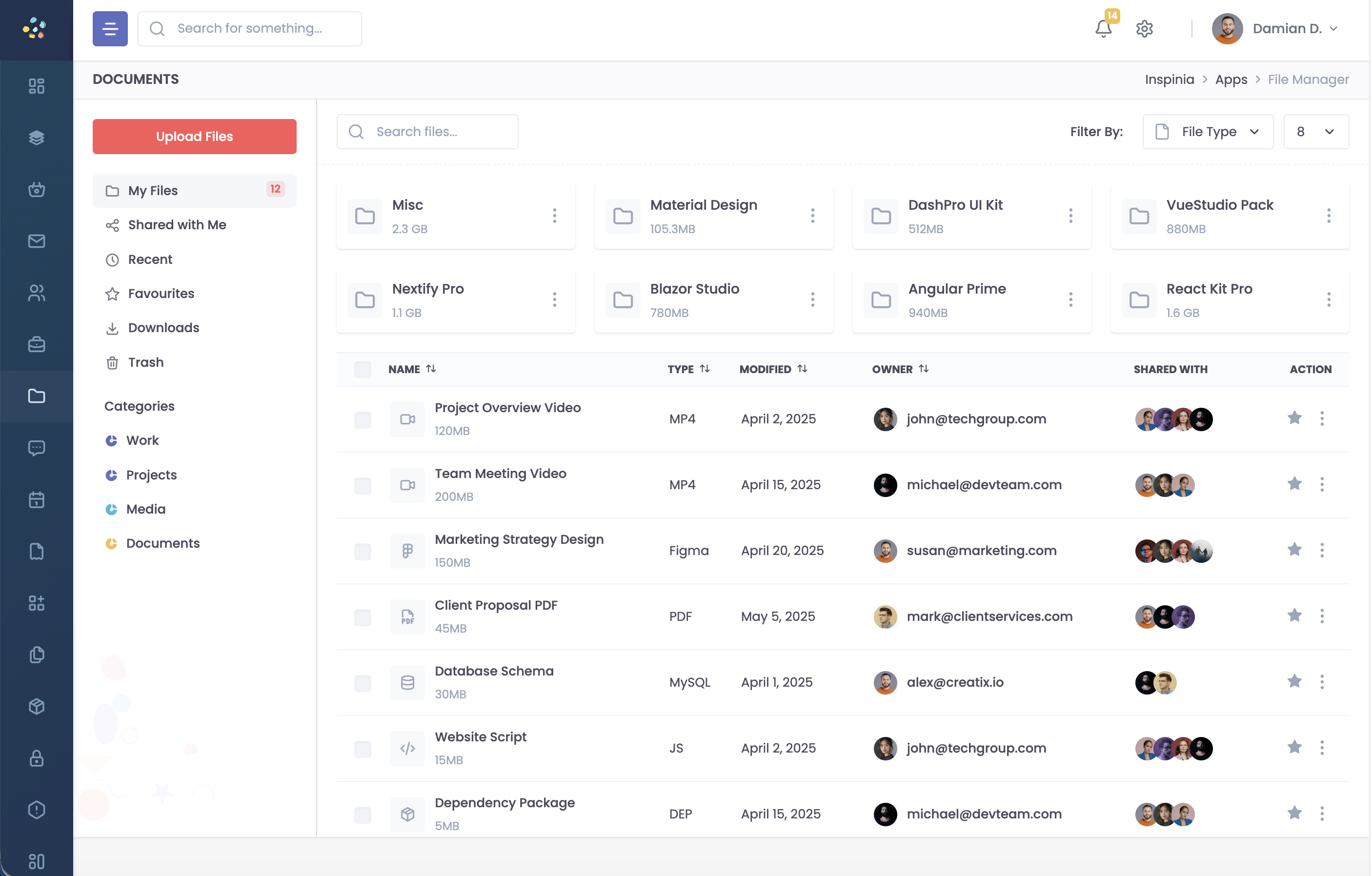Image resolution: width=1372 pixels, height=876 pixels.
Task: Toggle the select-all header checkbox
Action: click(363, 369)
